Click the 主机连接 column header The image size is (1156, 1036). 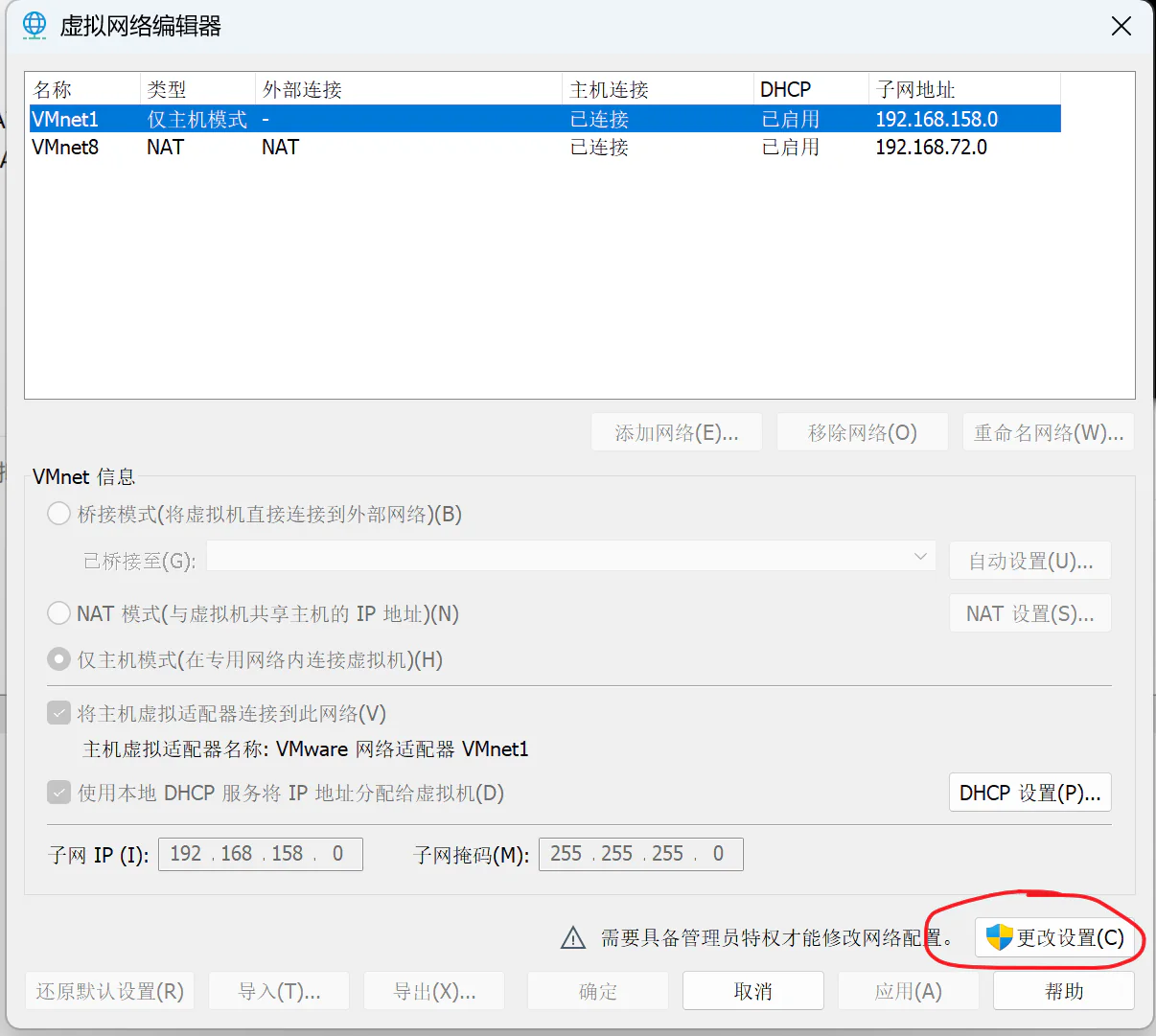pyautogui.click(x=658, y=89)
